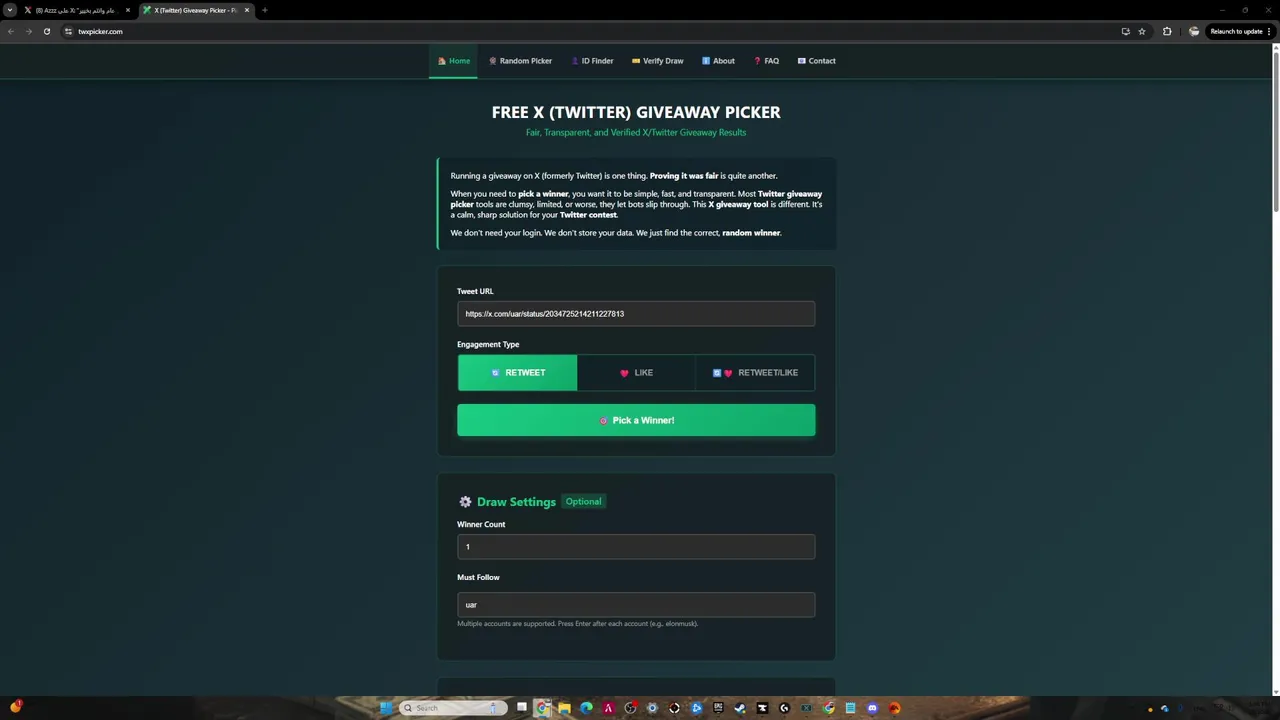Open File Explorer from the taskbar
Image resolution: width=1280 pixels, height=720 pixels.
coord(564,708)
